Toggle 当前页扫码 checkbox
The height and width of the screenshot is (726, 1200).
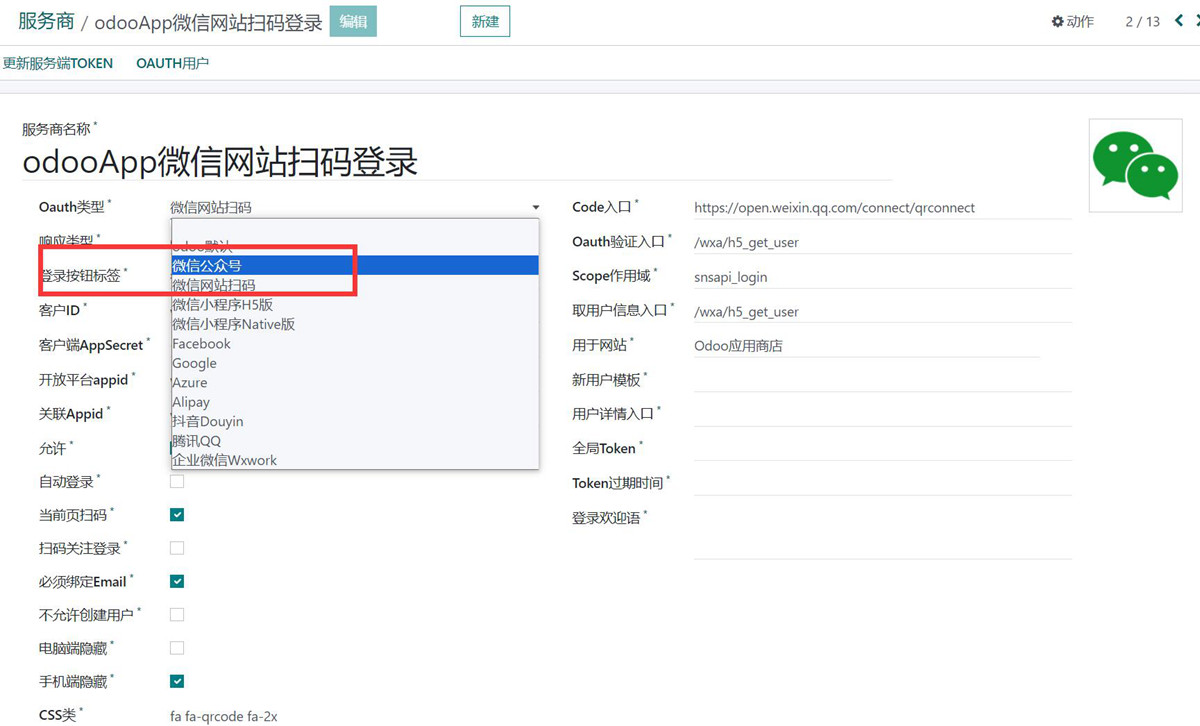177,515
